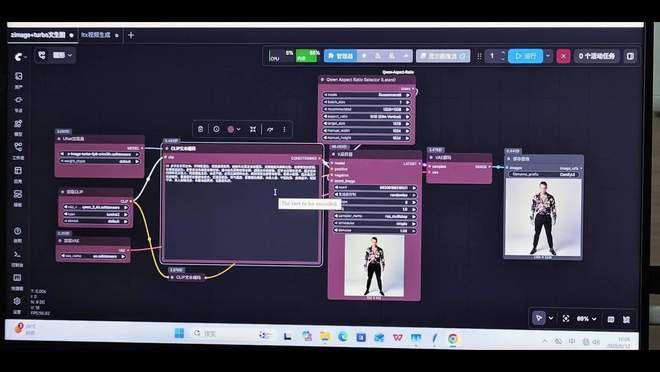This screenshot has width=660, height=372.
Task: Open the aspect_ratio combo in Qwen node
Action: coord(366,117)
